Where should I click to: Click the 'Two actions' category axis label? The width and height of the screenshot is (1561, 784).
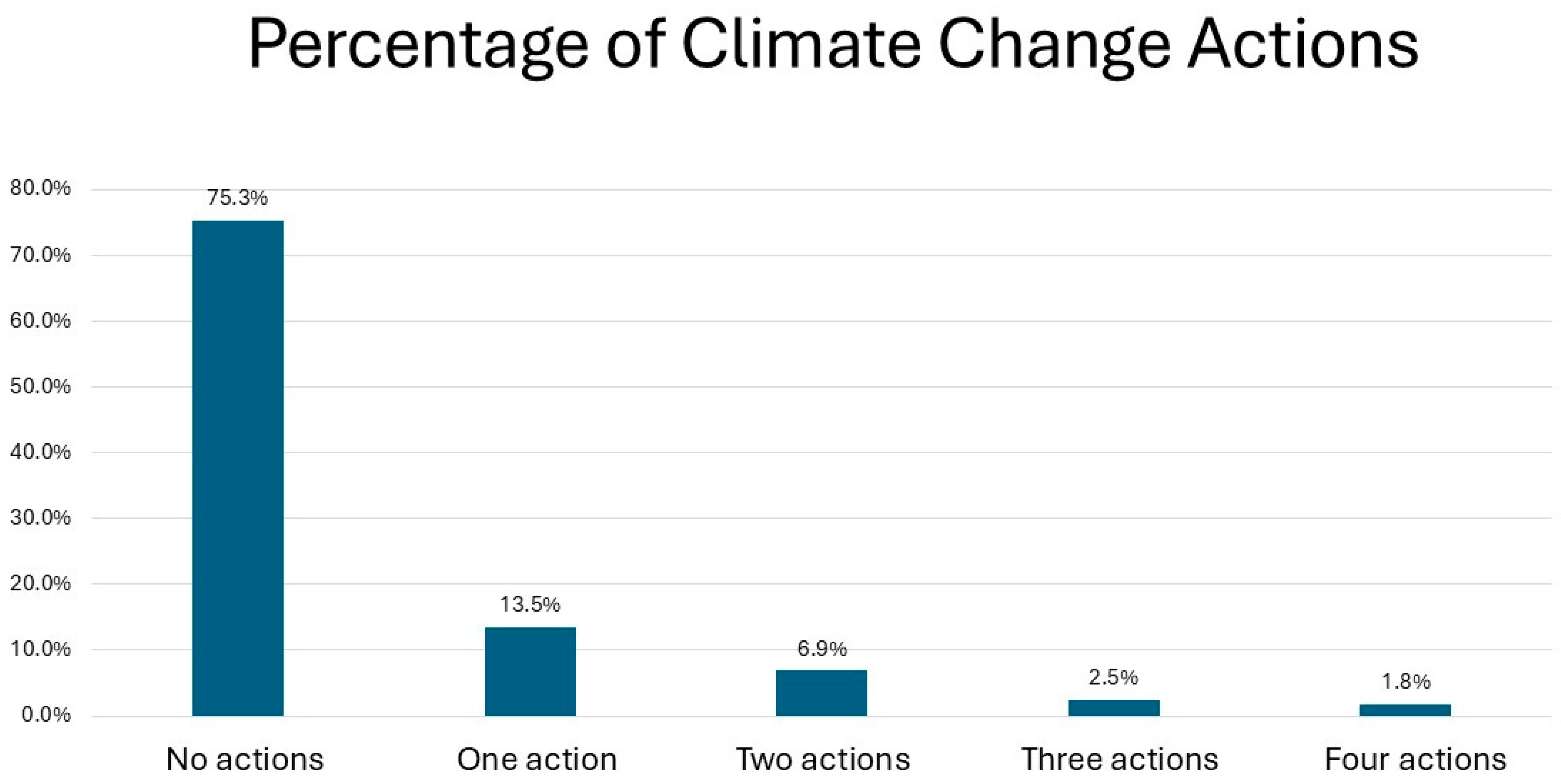click(x=823, y=759)
